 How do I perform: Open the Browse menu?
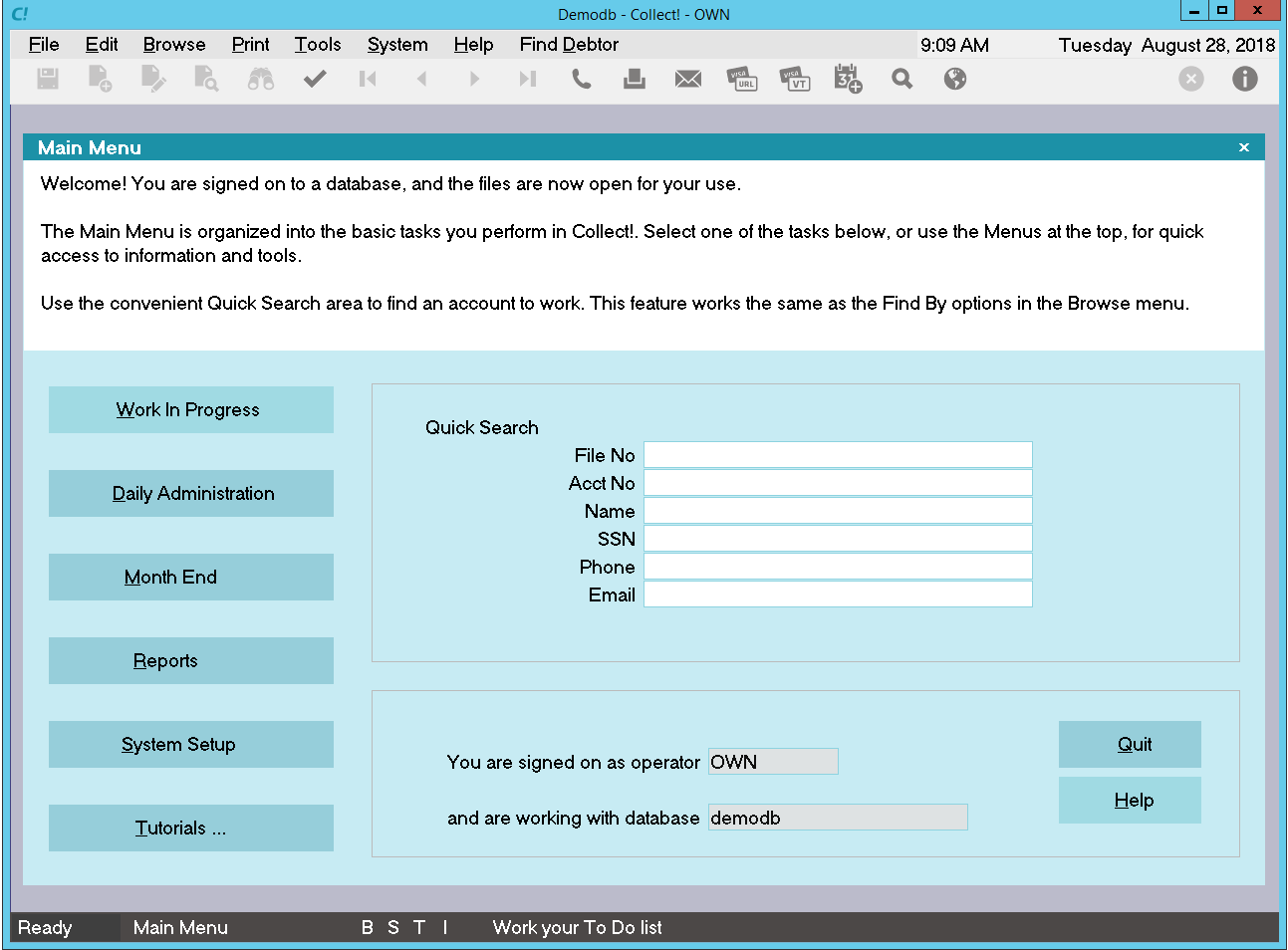pos(174,45)
